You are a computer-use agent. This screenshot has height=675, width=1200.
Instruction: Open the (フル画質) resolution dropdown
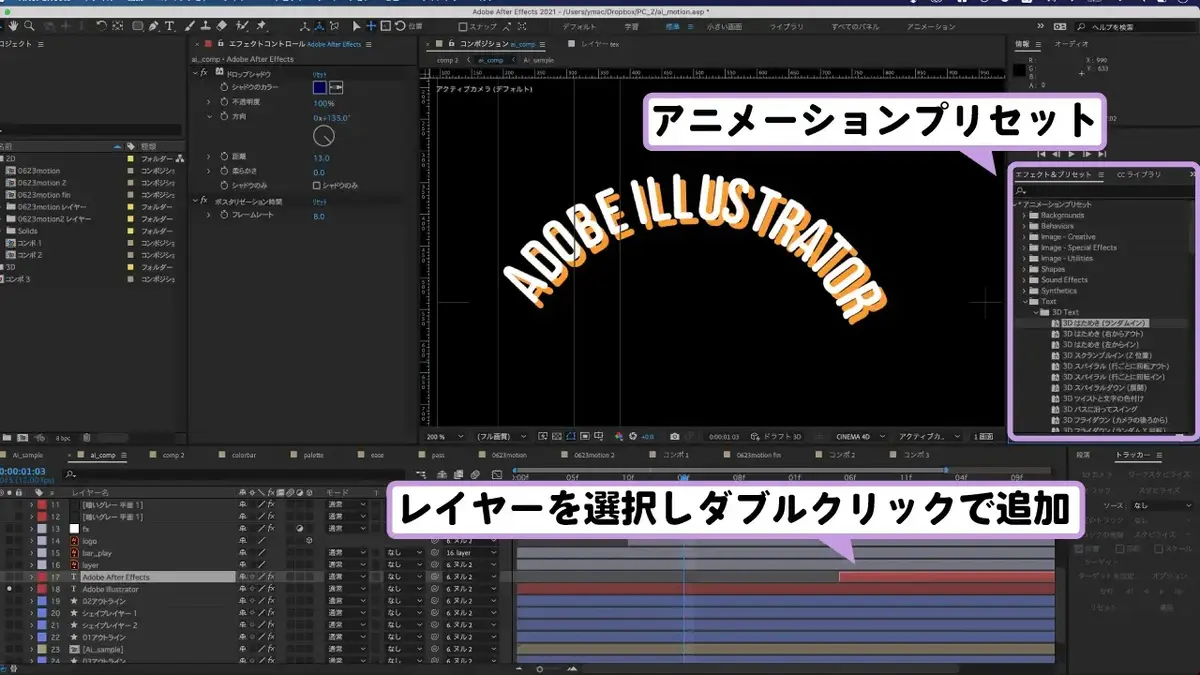pos(502,437)
